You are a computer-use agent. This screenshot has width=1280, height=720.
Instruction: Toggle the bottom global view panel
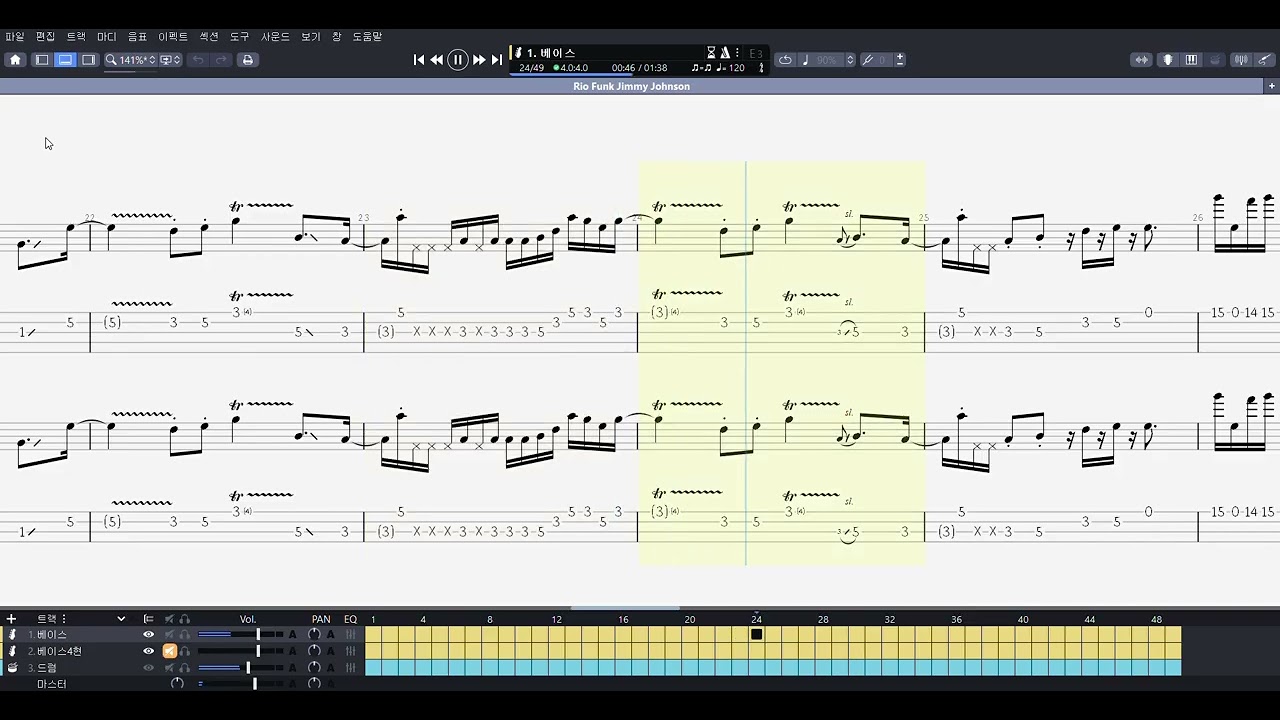[65, 60]
